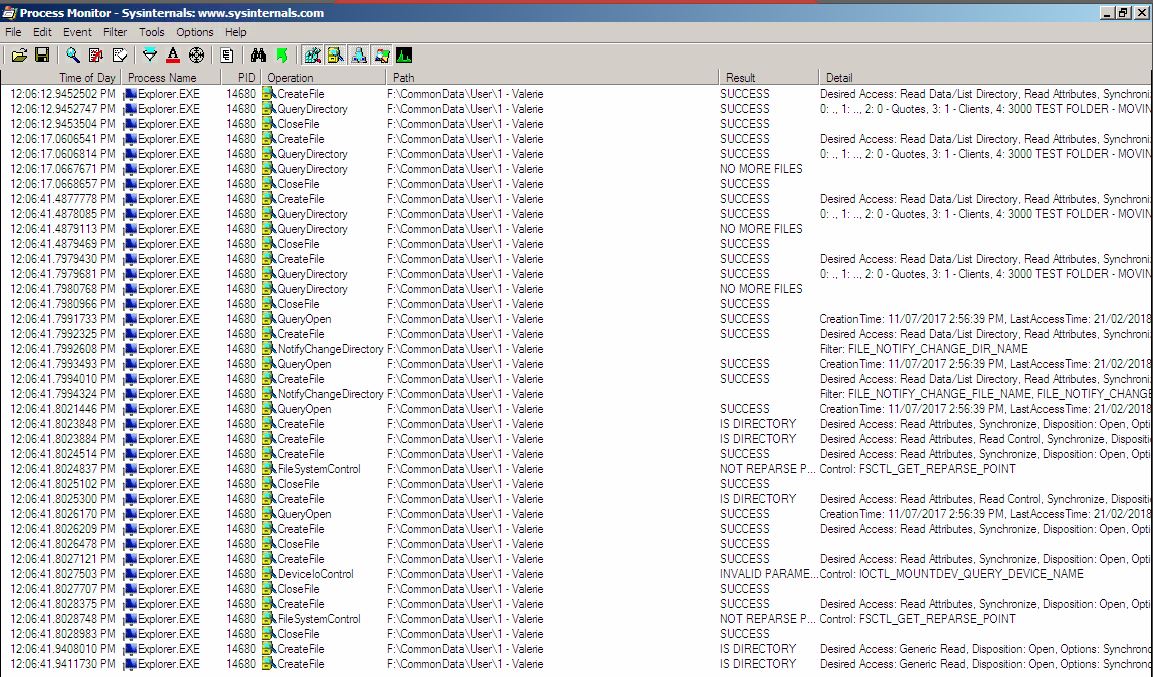Viewport: 1153px width, 677px height.
Task: Toggle Show Process and Thread Activity
Action: click(x=381, y=55)
